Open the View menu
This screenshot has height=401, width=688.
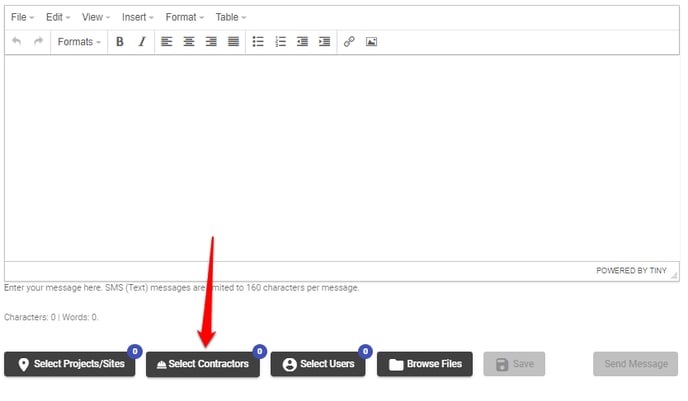pyautogui.click(x=95, y=17)
